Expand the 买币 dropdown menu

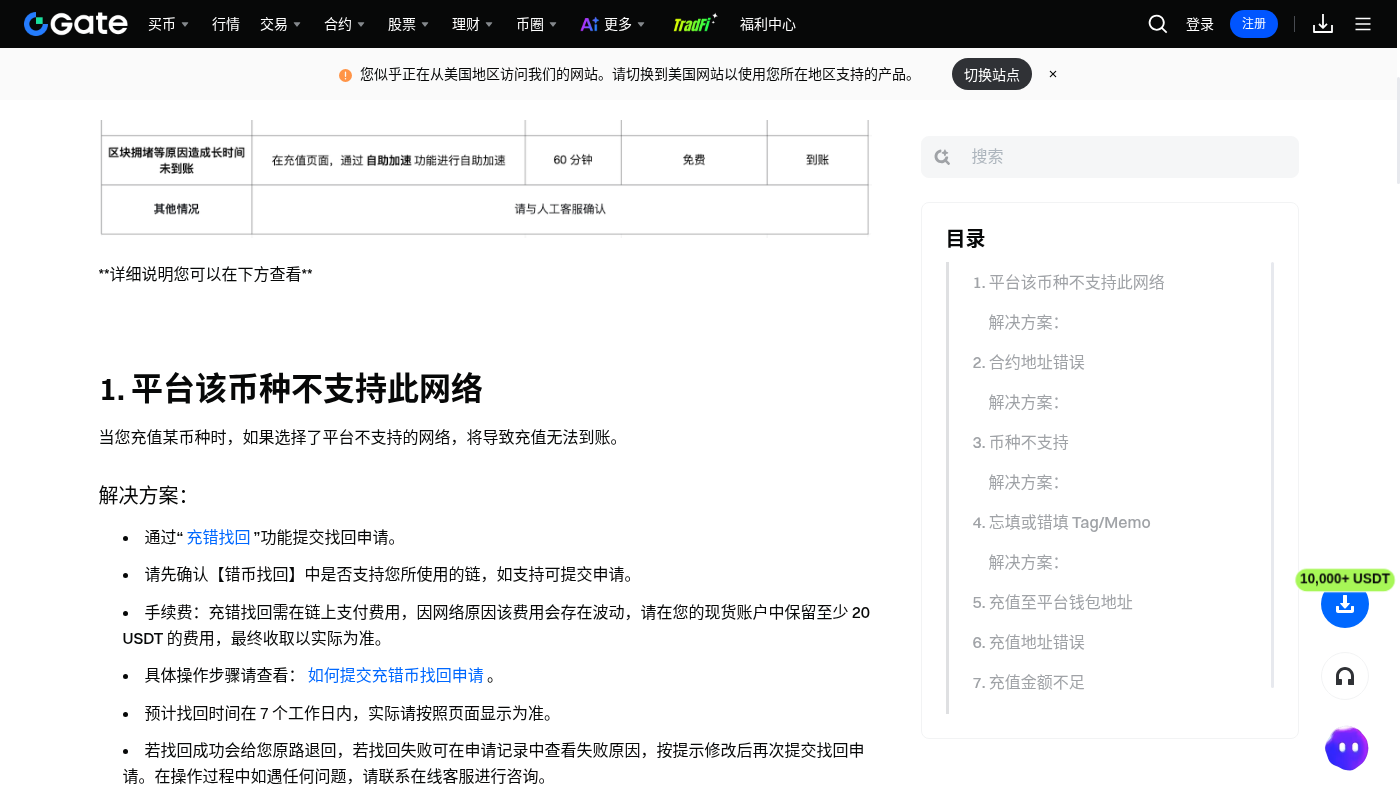[x=168, y=24]
